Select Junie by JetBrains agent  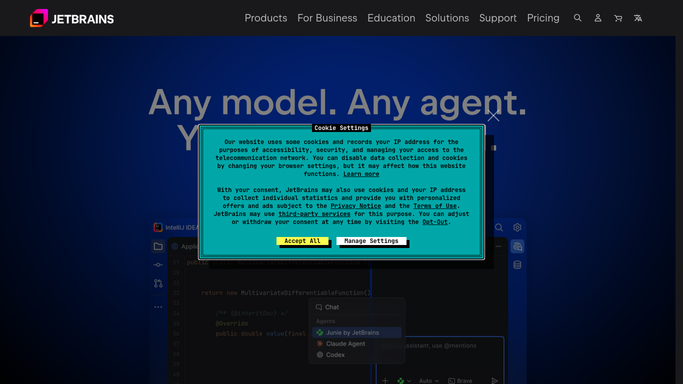(x=357, y=333)
